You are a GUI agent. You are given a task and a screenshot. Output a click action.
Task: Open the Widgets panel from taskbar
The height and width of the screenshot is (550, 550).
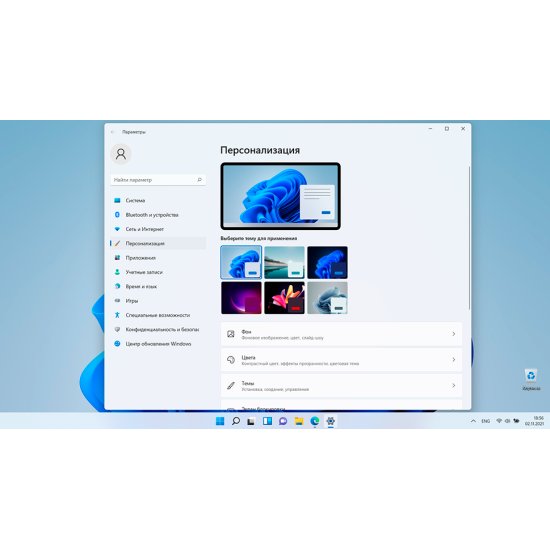[x=267, y=421]
